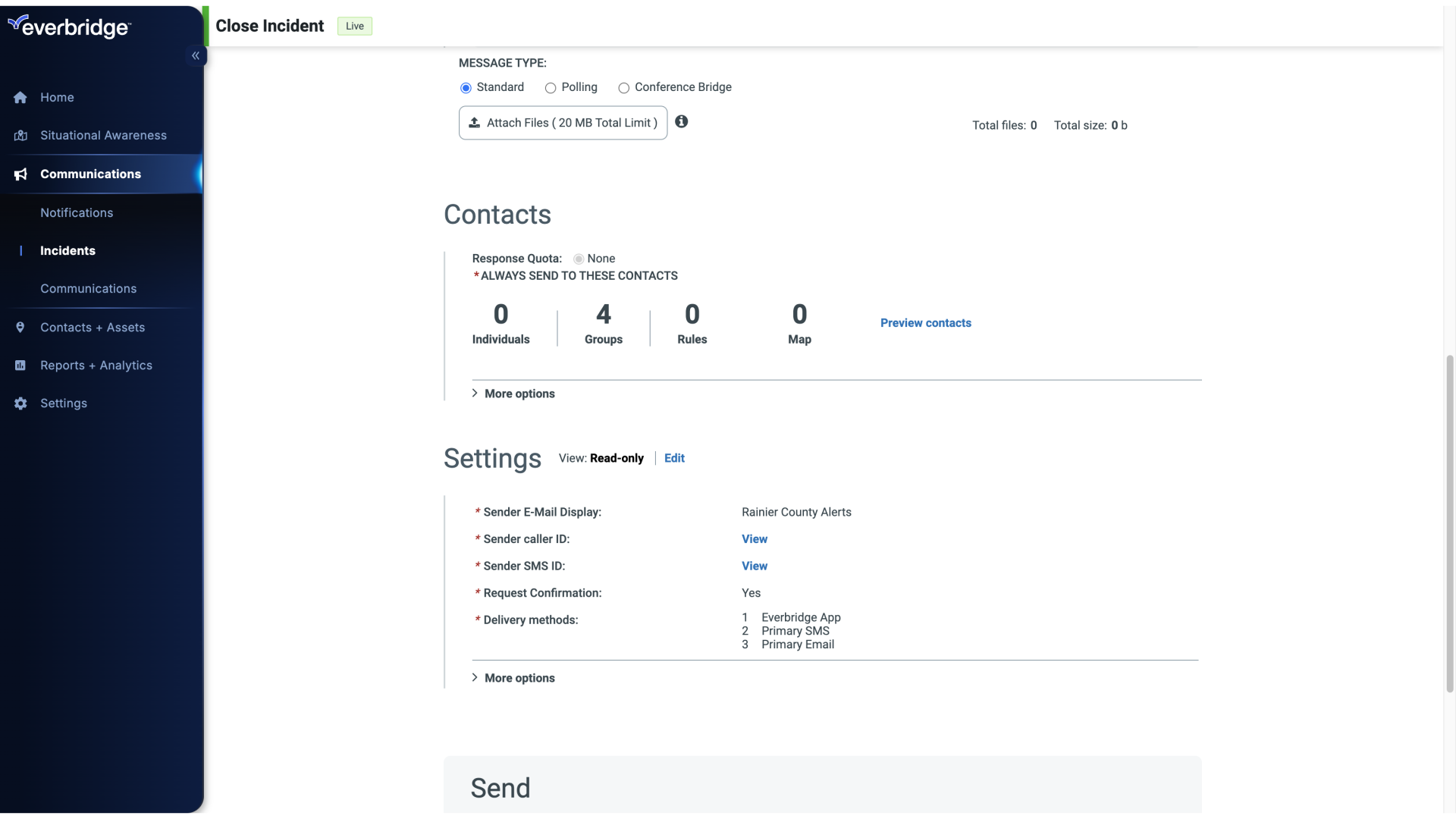The height and width of the screenshot is (819, 1456).
Task: Select the Standard message type
Action: (x=466, y=88)
